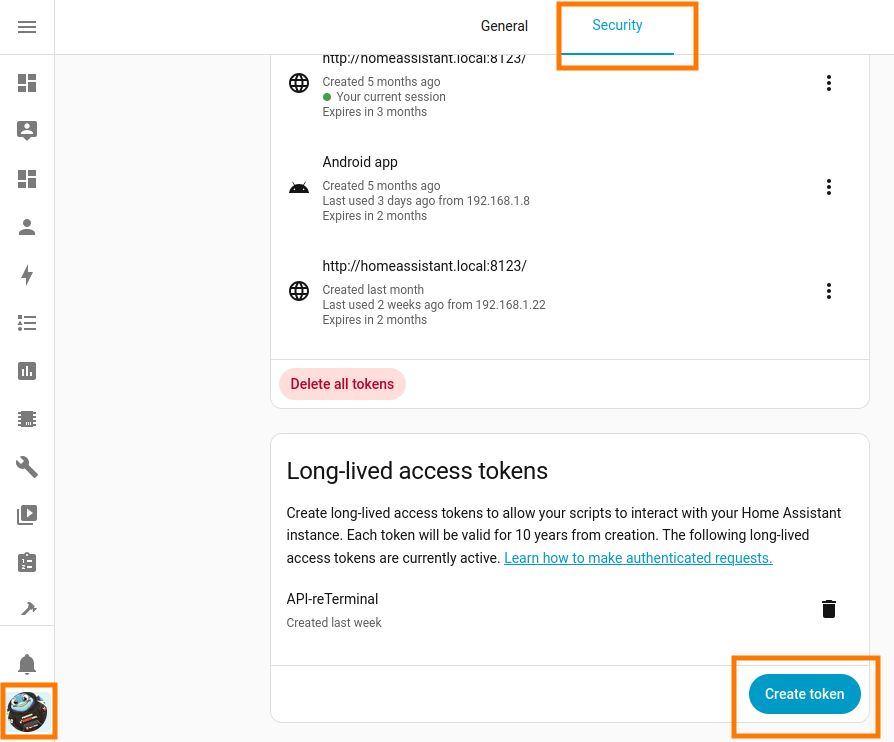Open the wrench icon panel in sidebar
Screen dimensions: 894x742
[27, 467]
